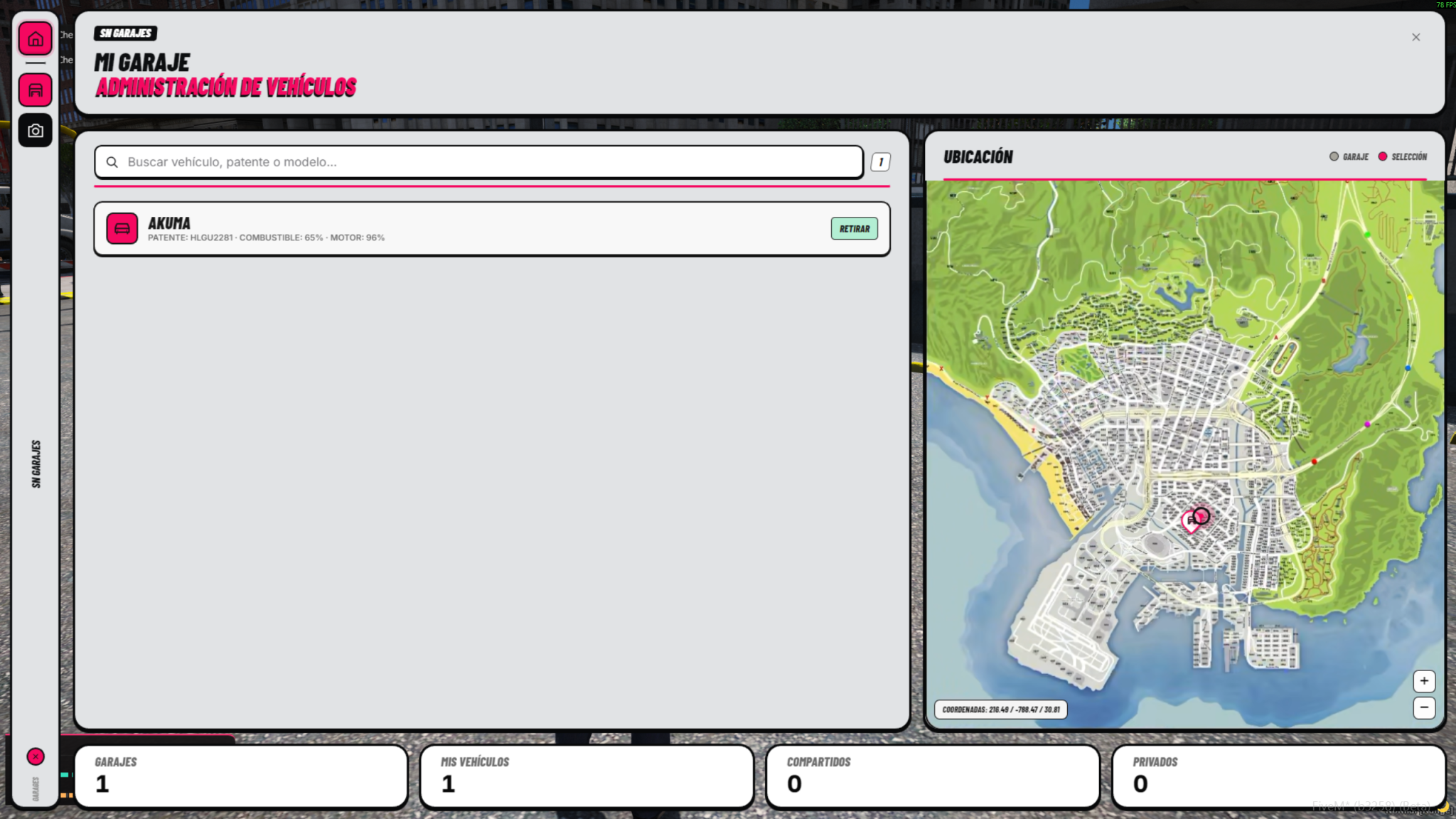Click the SN GARAJES badge label
The height and width of the screenshot is (819, 1456).
click(126, 33)
